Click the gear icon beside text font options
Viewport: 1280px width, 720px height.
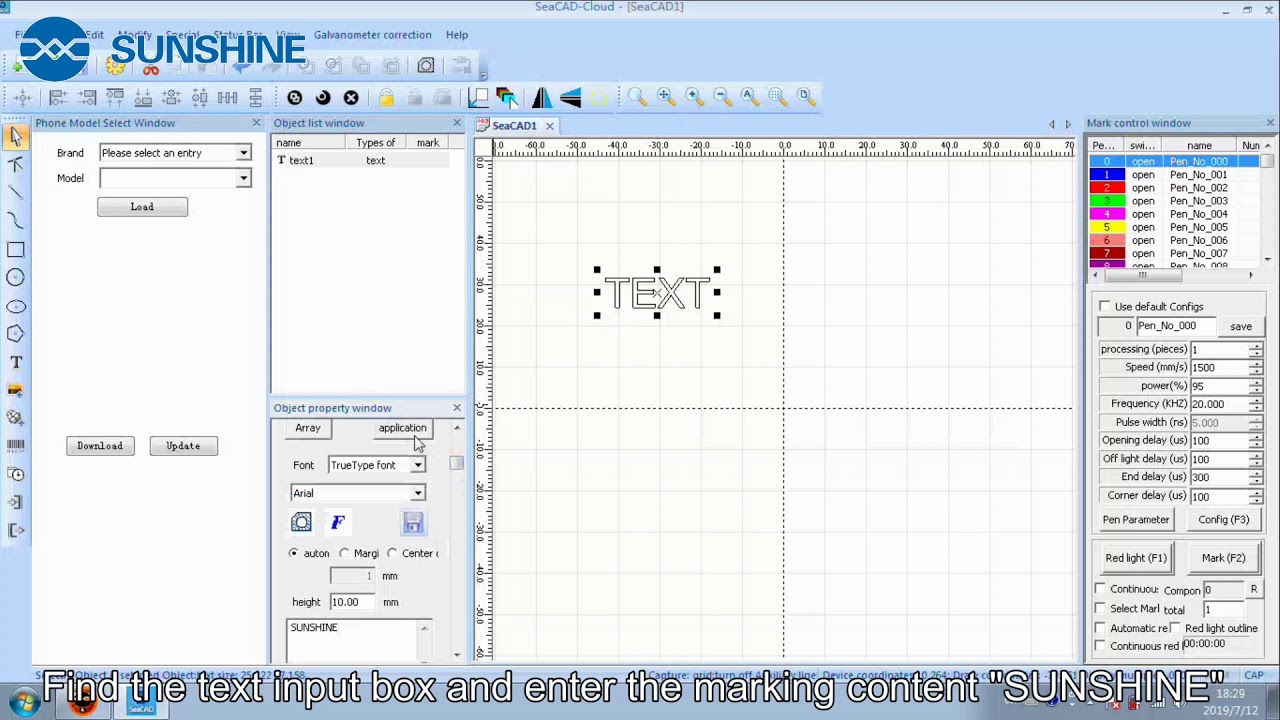pos(301,522)
